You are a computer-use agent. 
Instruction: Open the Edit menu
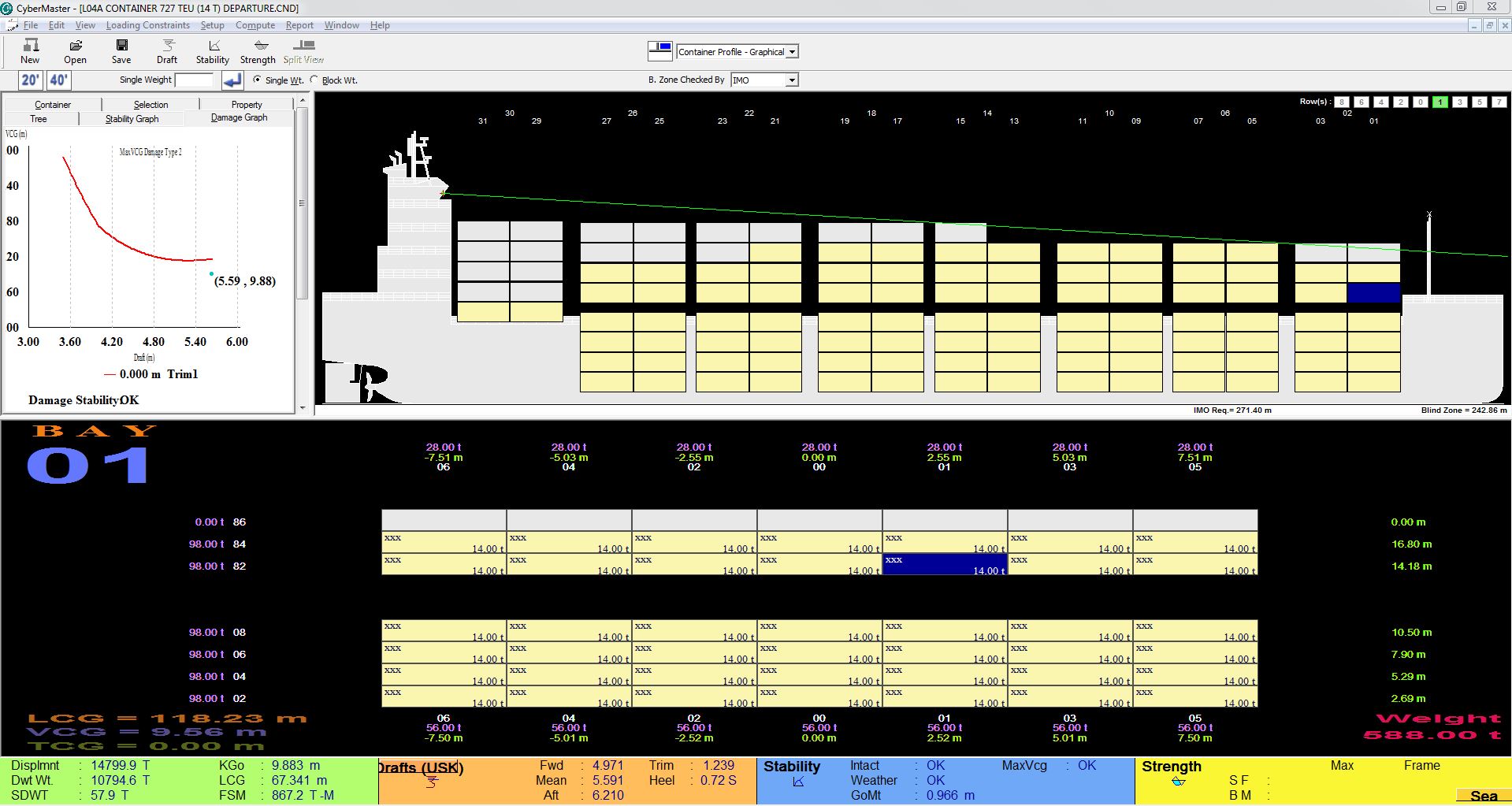coord(57,25)
